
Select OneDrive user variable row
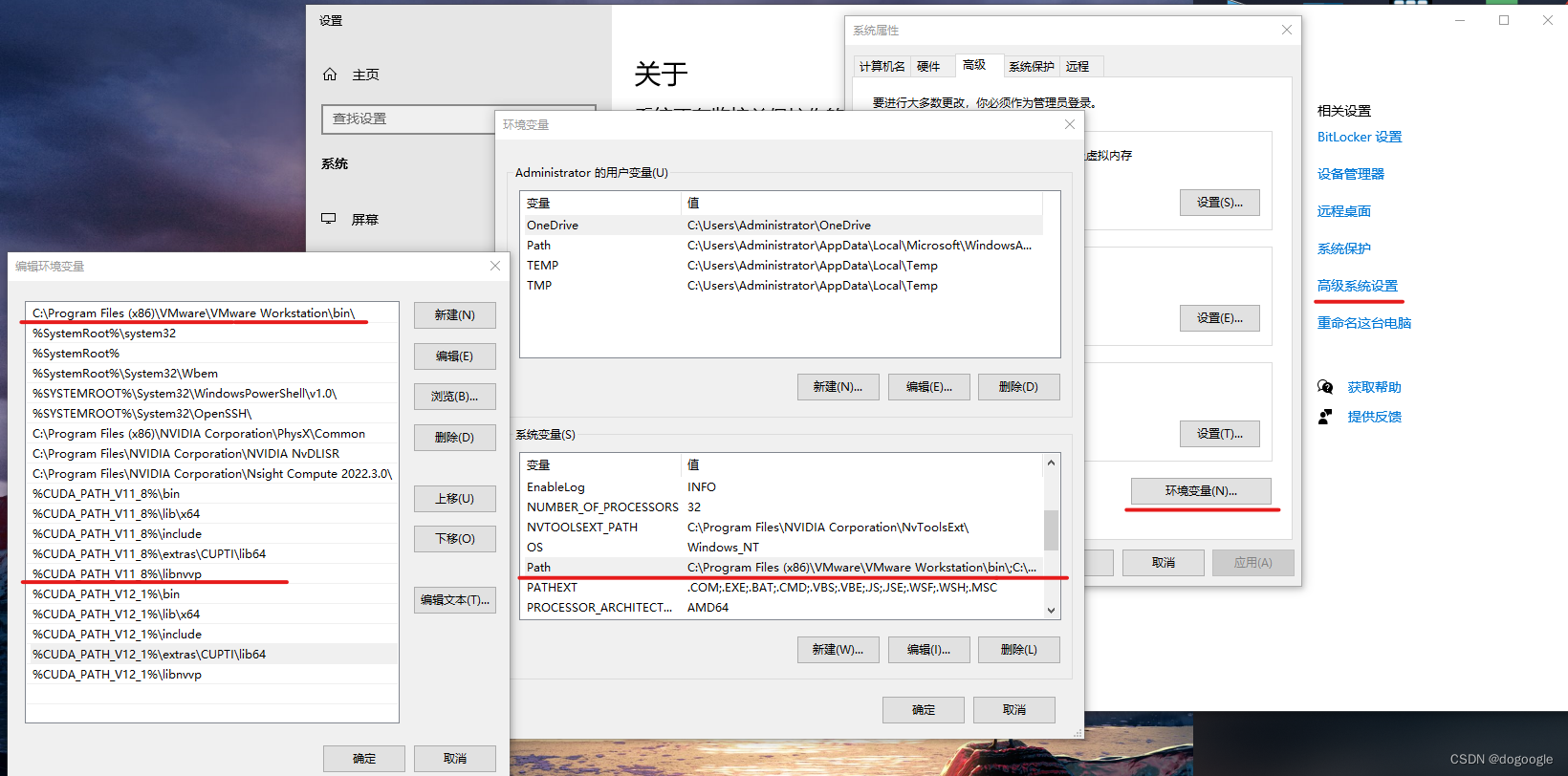(x=782, y=226)
